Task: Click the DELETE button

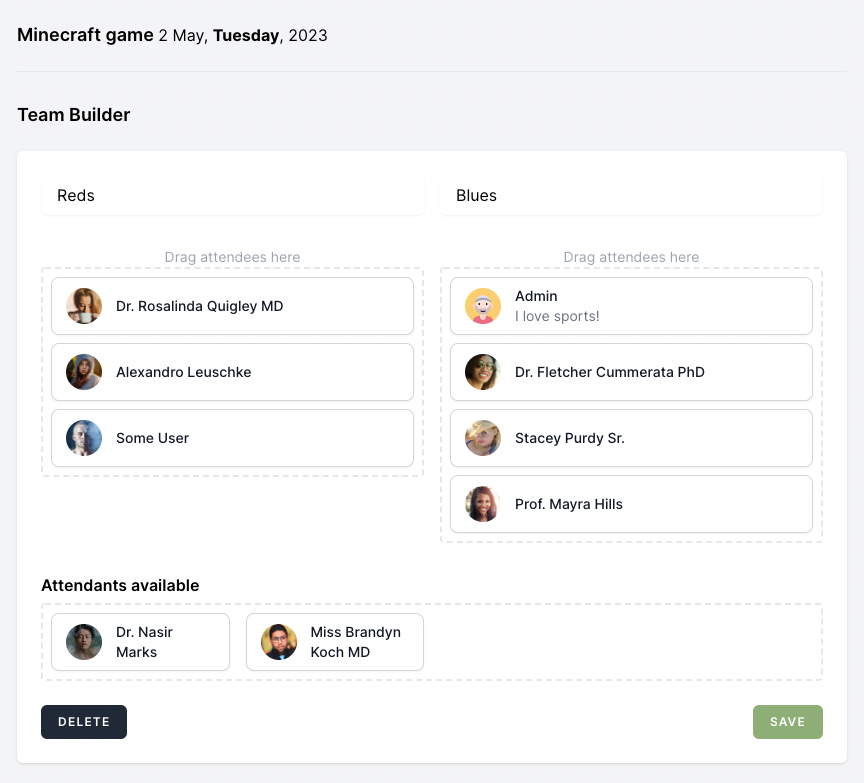Action: (x=84, y=722)
